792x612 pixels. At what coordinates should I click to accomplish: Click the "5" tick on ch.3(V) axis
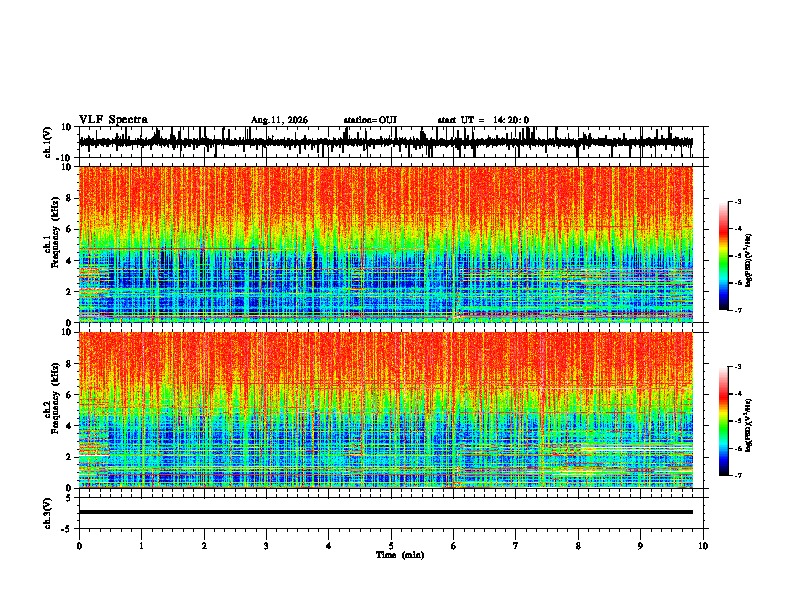click(70, 498)
